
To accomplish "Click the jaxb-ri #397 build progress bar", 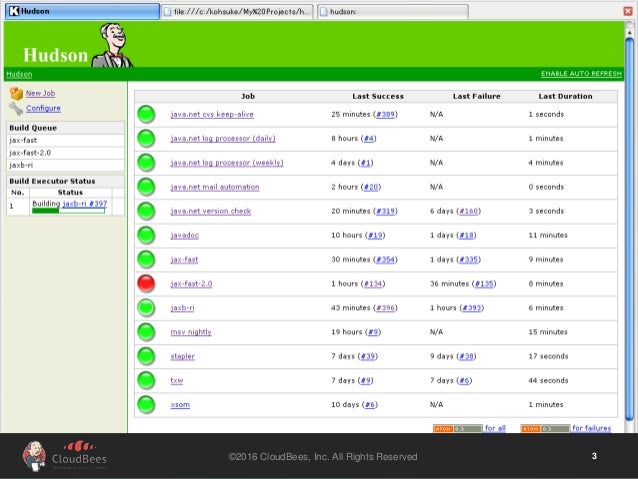I will 68,211.
